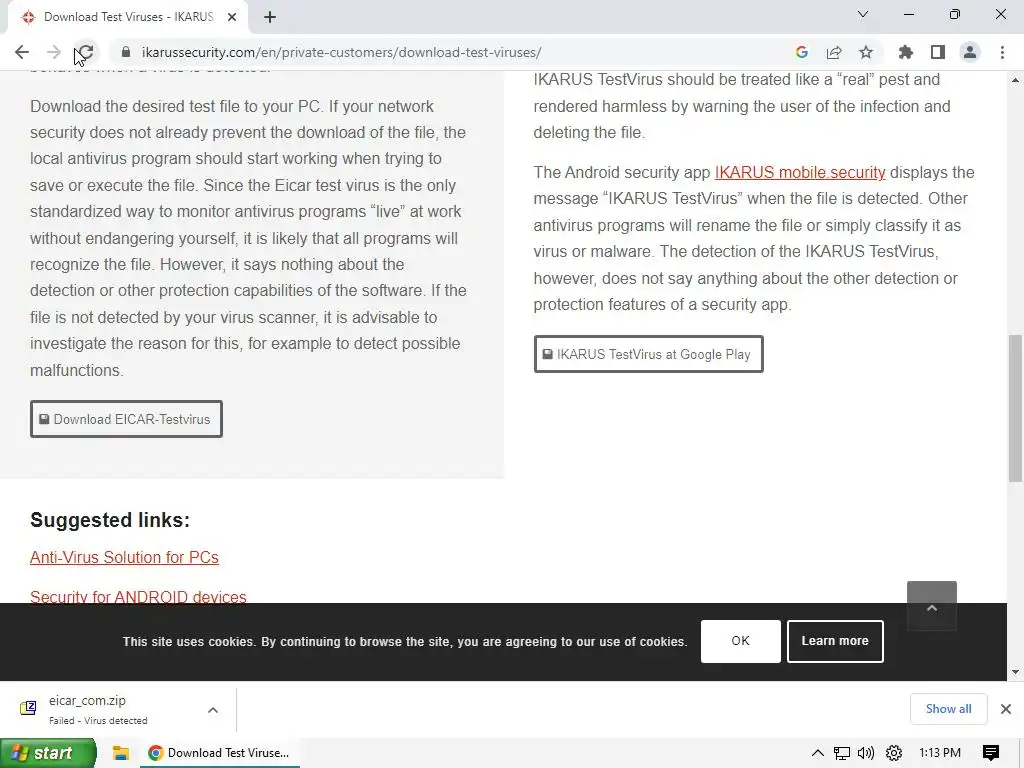The image size is (1024, 768).
Task: Open Google icon in address bar
Action: [802, 52]
